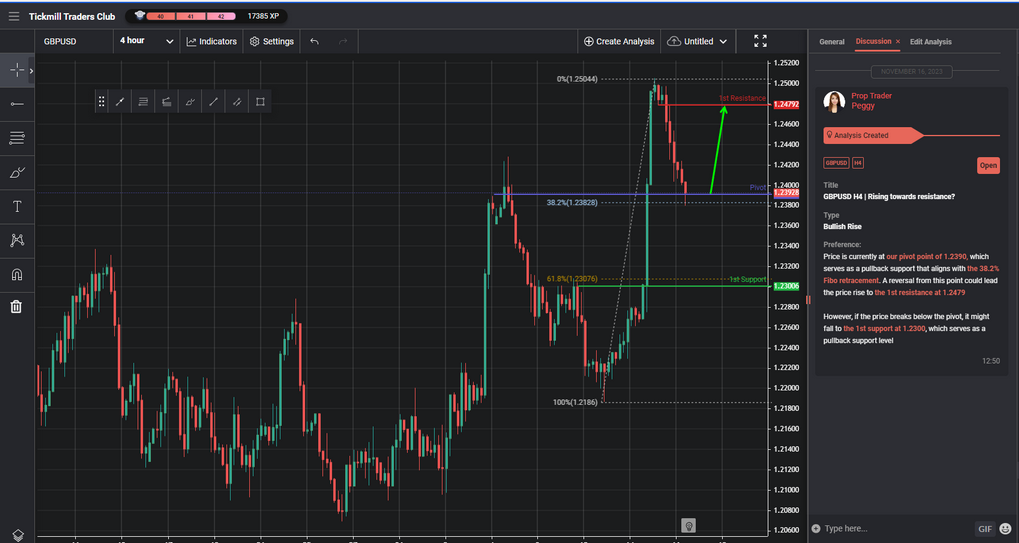Click the Prop Trader Peggy name

(871, 101)
